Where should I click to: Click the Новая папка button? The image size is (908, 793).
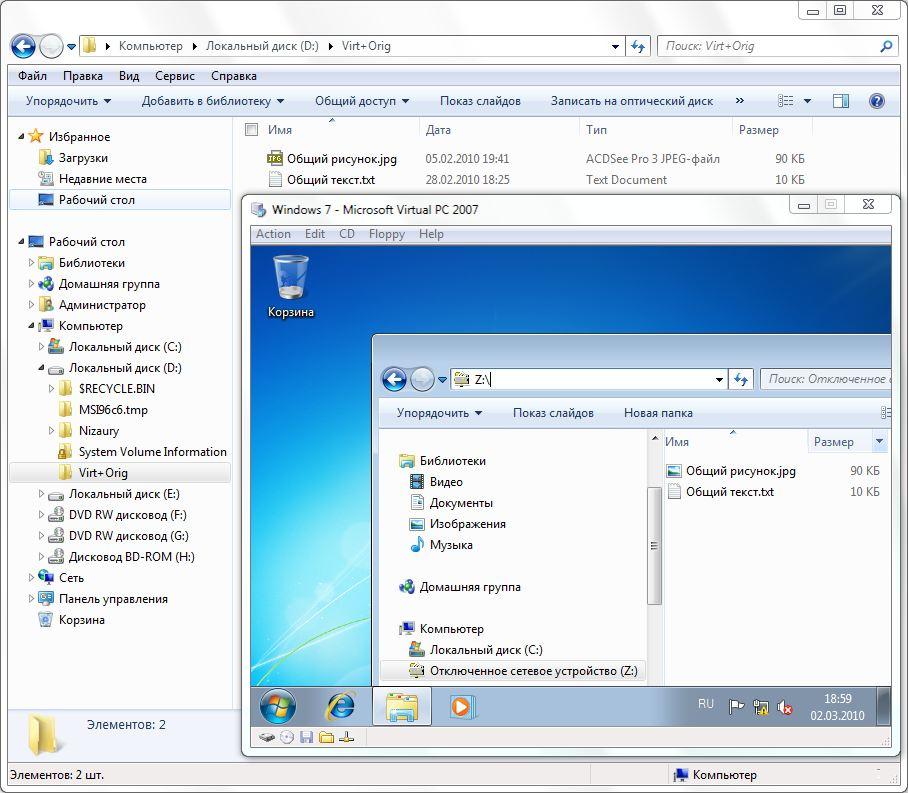point(657,413)
